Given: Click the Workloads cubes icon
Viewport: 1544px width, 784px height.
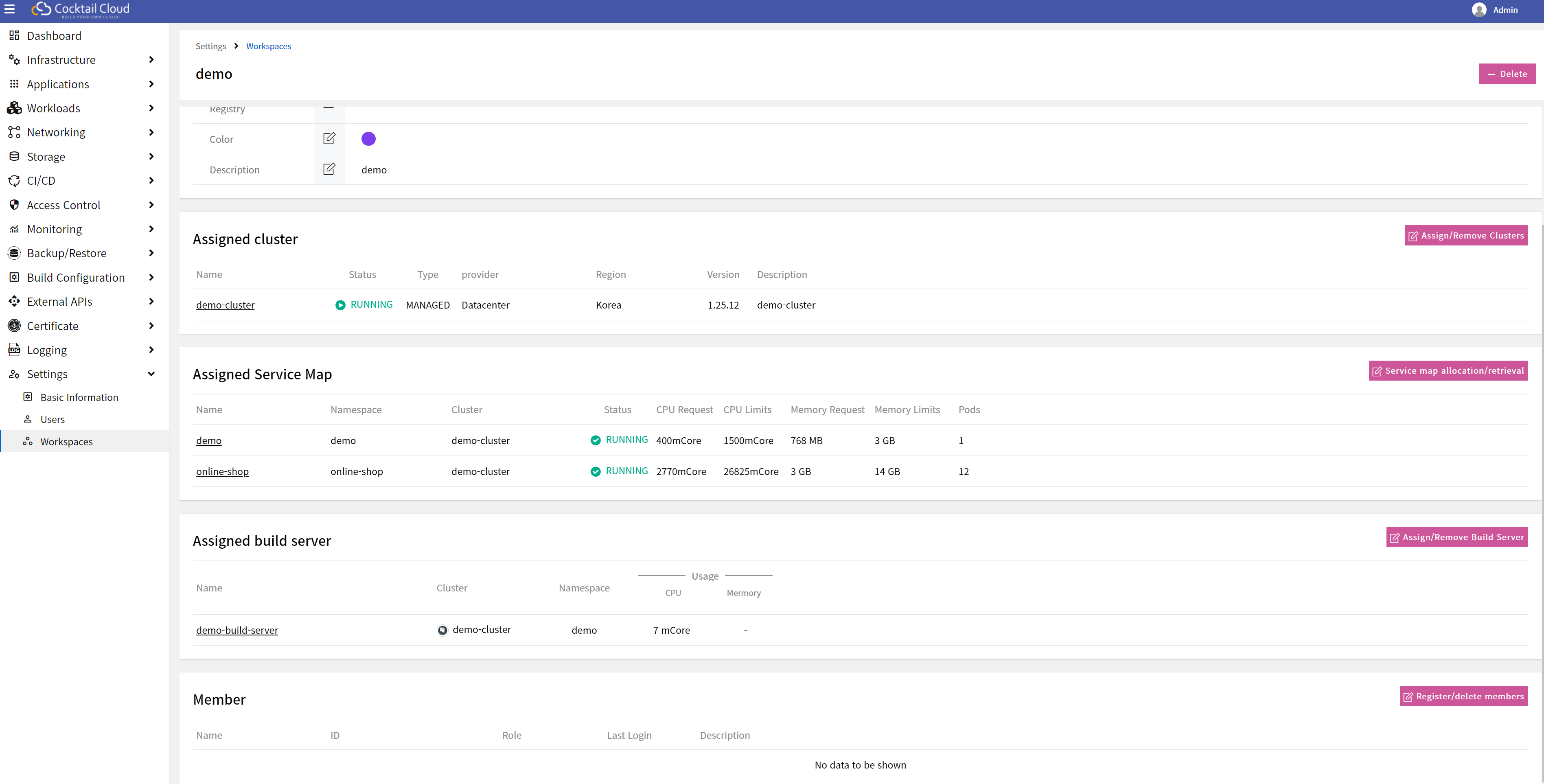Looking at the screenshot, I should (x=14, y=108).
